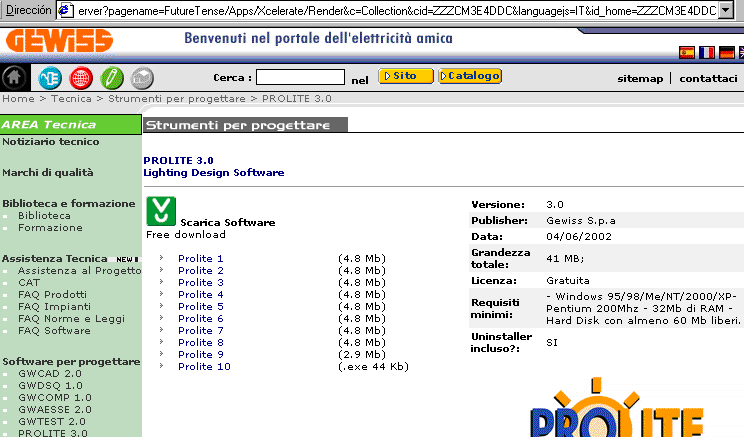744x437 pixels.
Task: Open GWCAD 2.0 link
Action: point(50,374)
